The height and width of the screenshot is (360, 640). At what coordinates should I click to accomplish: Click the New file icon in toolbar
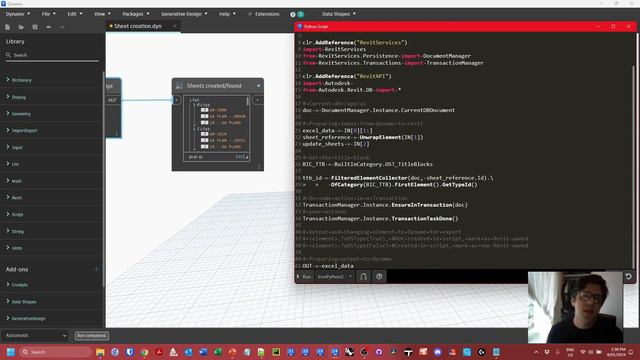(7, 27)
